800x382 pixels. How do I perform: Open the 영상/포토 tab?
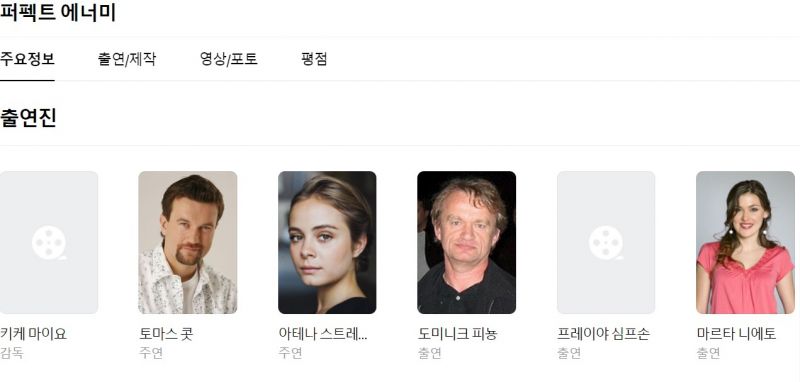[x=229, y=59]
